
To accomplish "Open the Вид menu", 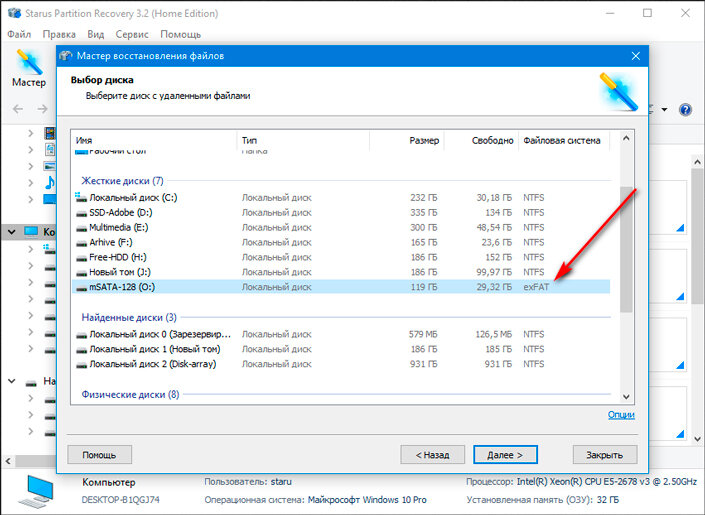I will tap(95, 34).
